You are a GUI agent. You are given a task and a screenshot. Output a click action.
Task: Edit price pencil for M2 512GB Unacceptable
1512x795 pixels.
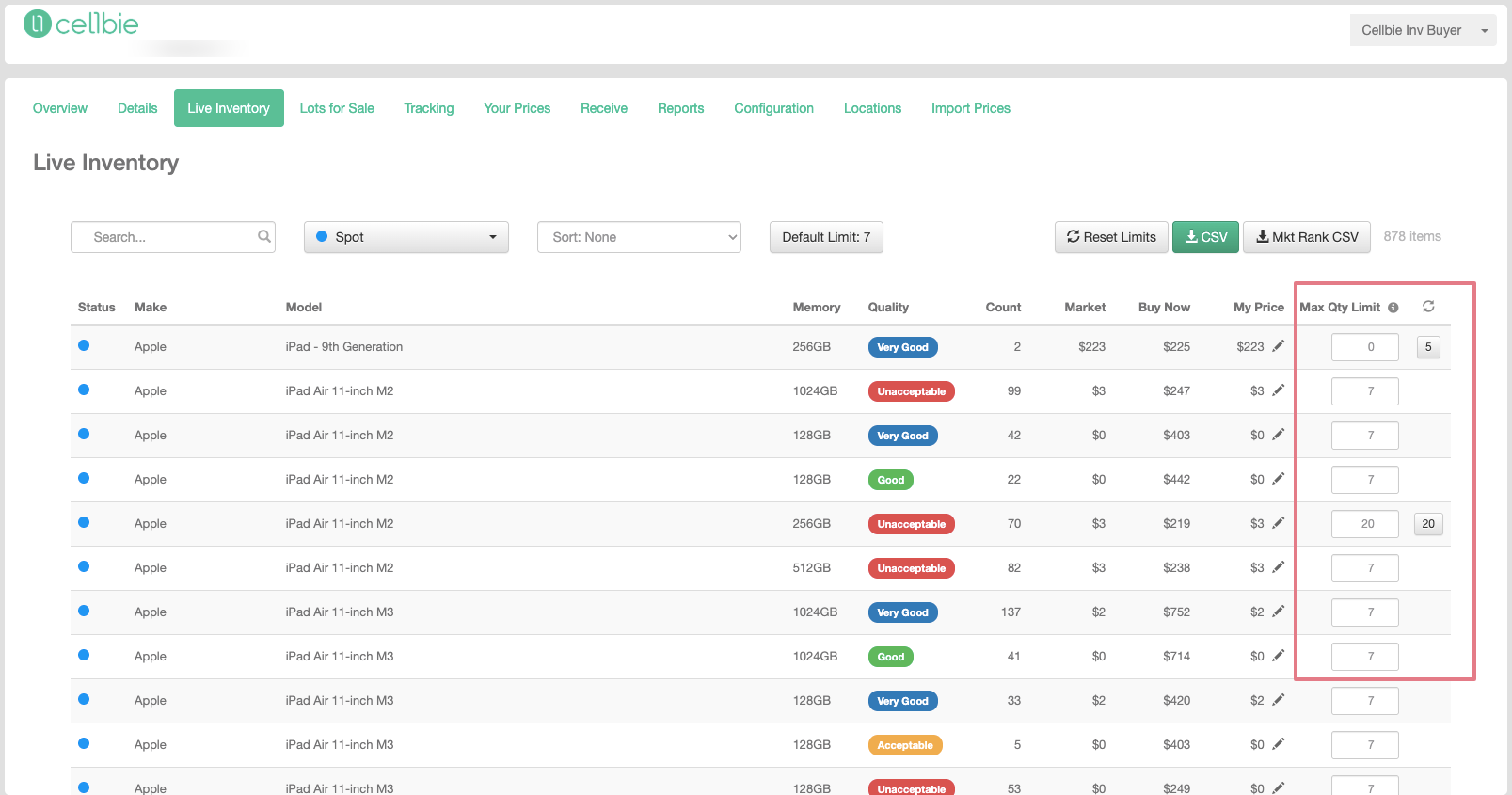tap(1279, 567)
